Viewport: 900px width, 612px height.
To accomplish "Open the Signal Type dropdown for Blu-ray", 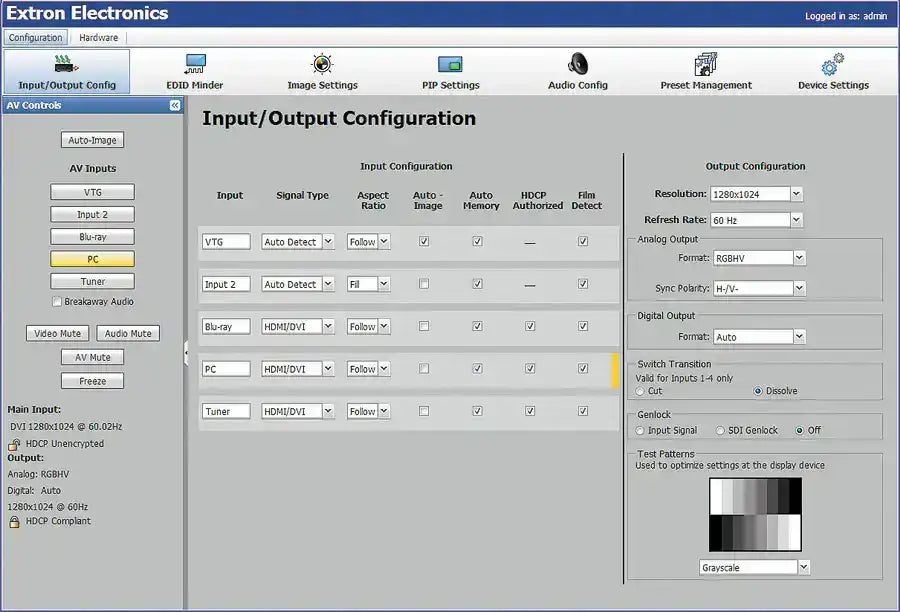I will (x=297, y=326).
